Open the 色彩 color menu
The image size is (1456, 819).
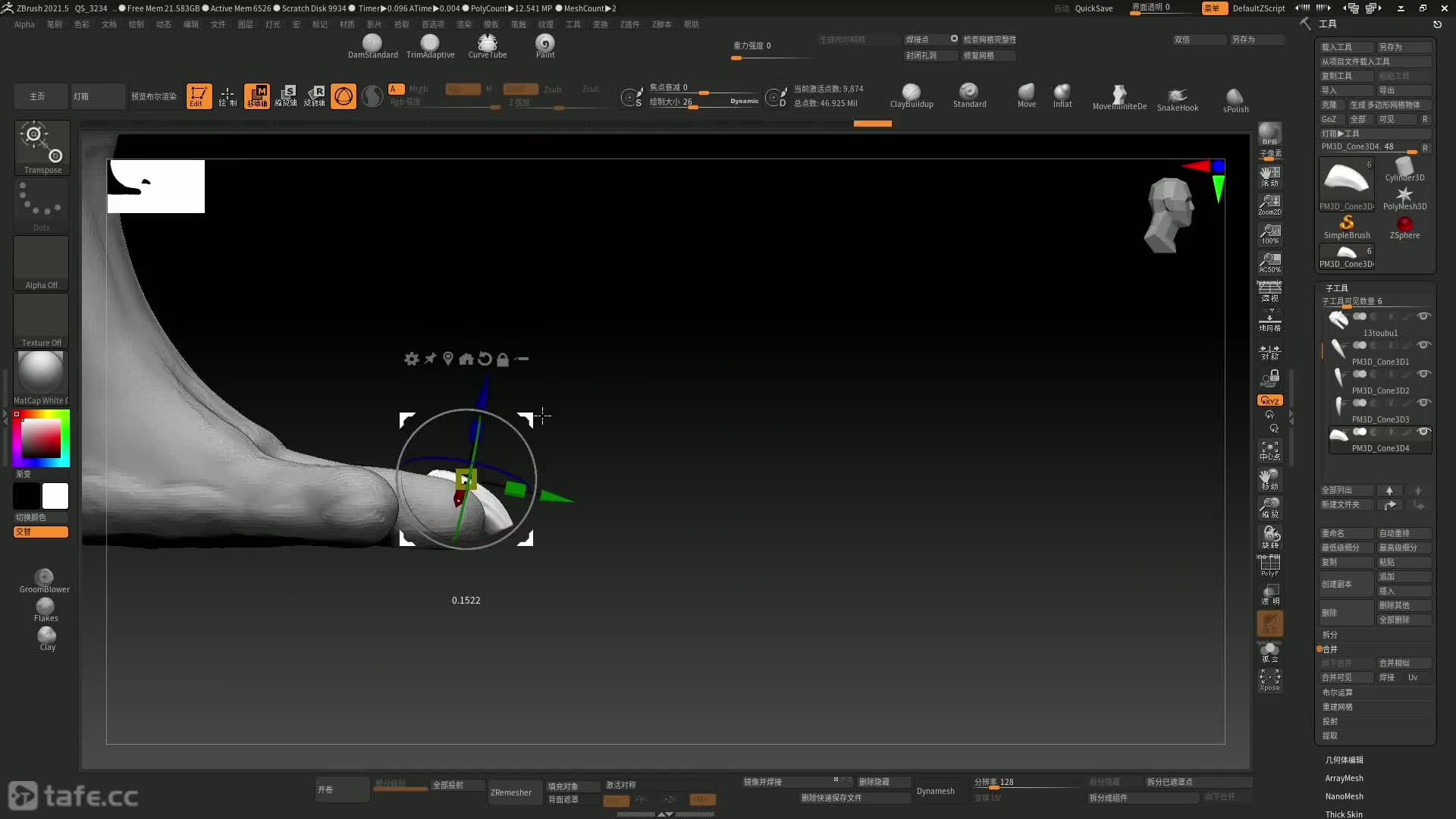[82, 24]
